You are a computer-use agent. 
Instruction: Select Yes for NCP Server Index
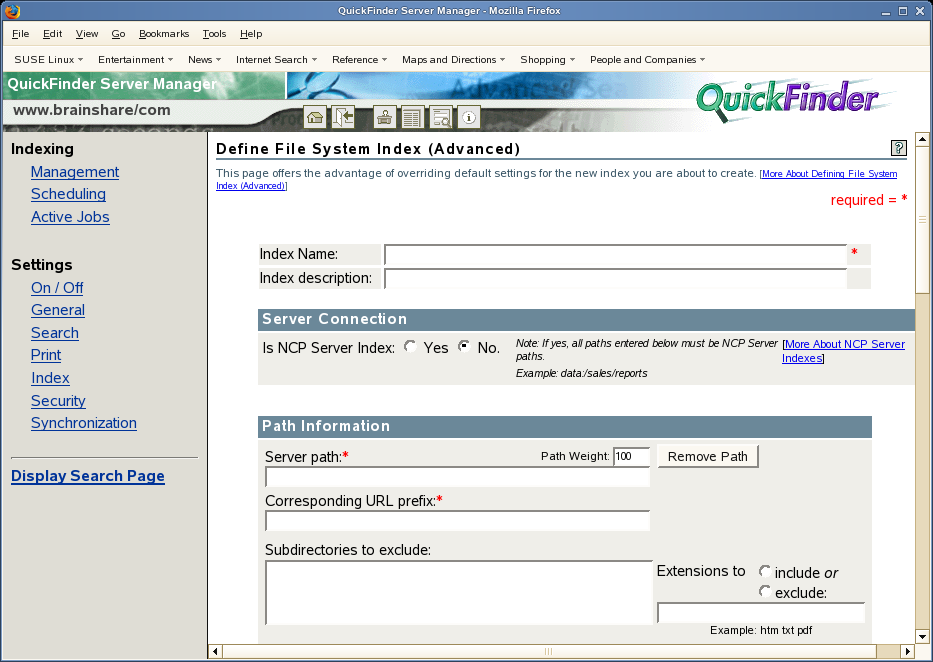tap(410, 346)
